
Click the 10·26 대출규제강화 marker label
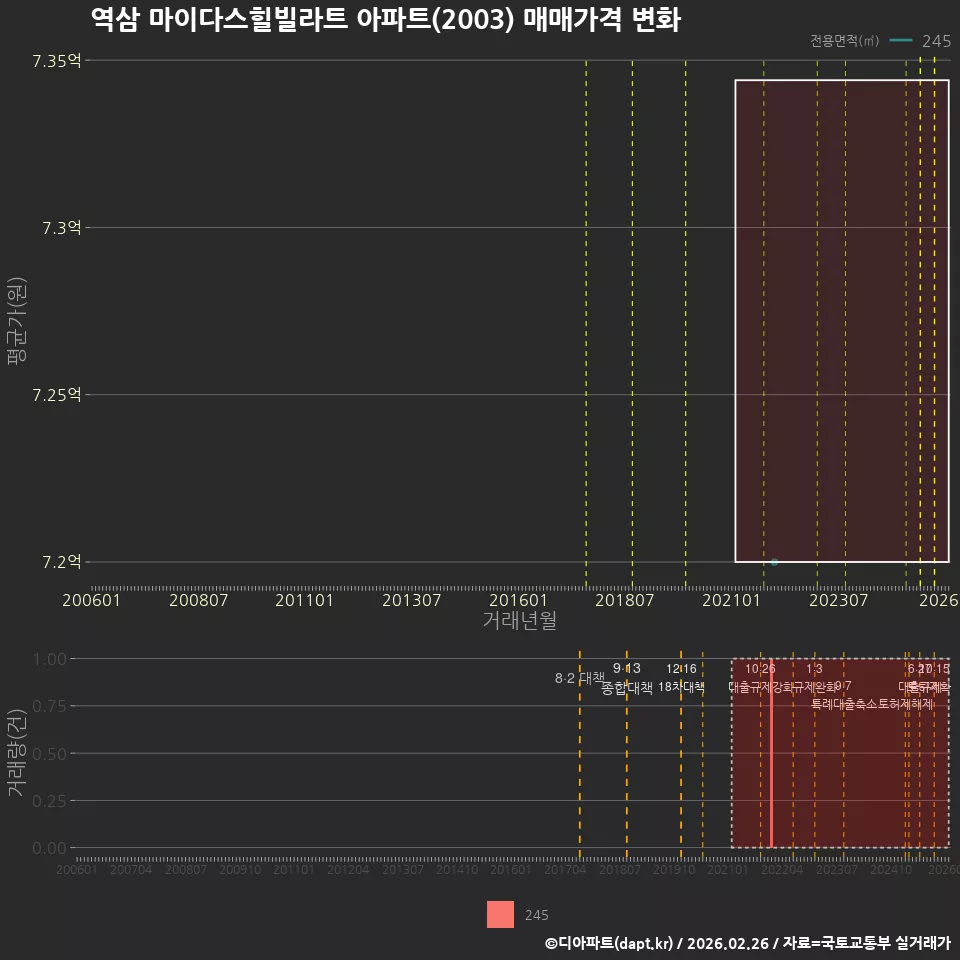760,678
